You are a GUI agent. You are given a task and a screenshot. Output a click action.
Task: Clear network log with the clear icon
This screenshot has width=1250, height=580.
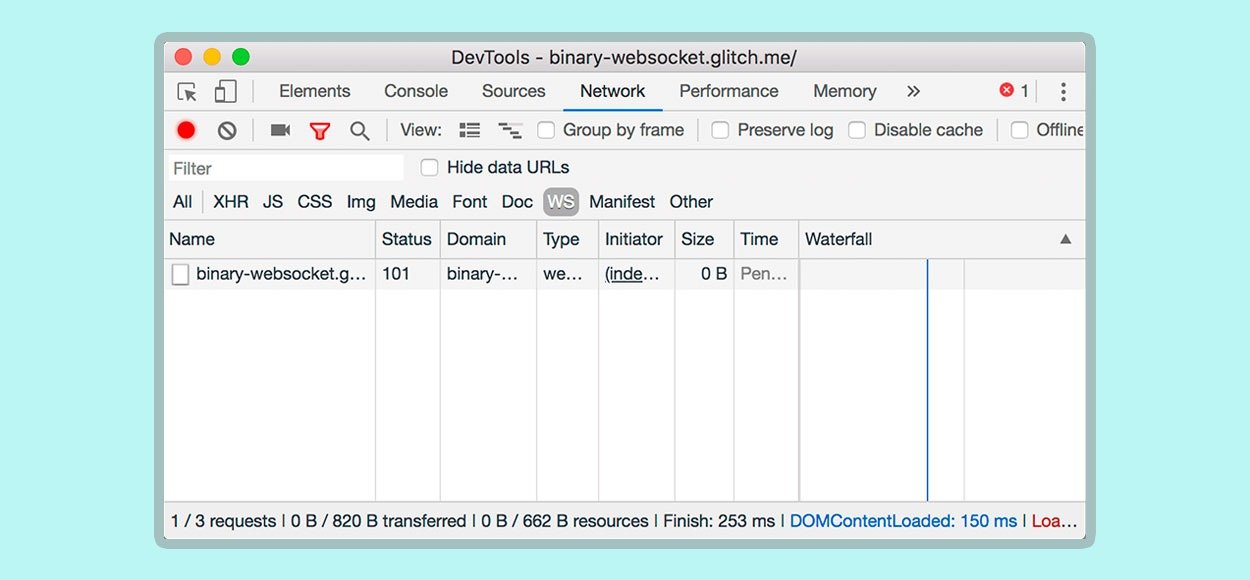click(227, 130)
